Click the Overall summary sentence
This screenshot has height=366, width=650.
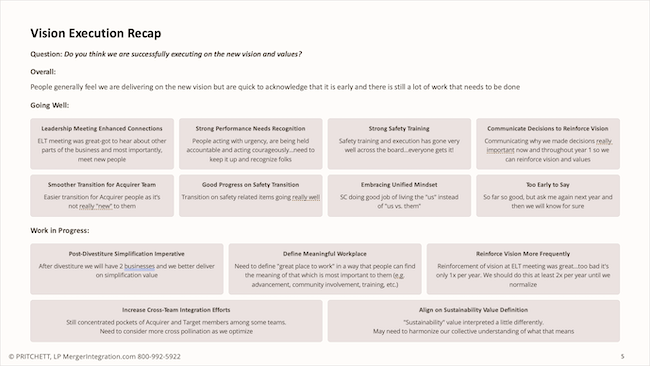[x=275, y=87]
